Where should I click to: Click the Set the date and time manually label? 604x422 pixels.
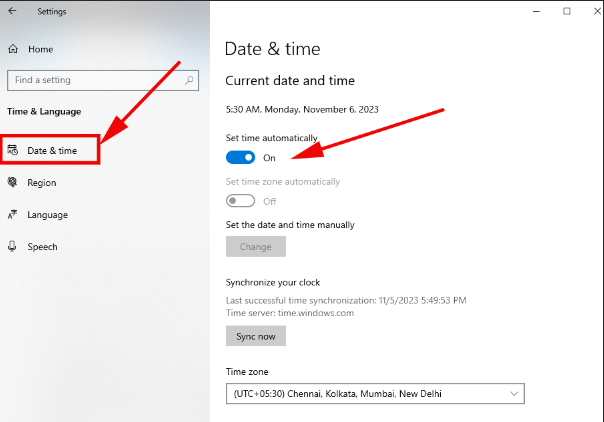pyautogui.click(x=290, y=225)
